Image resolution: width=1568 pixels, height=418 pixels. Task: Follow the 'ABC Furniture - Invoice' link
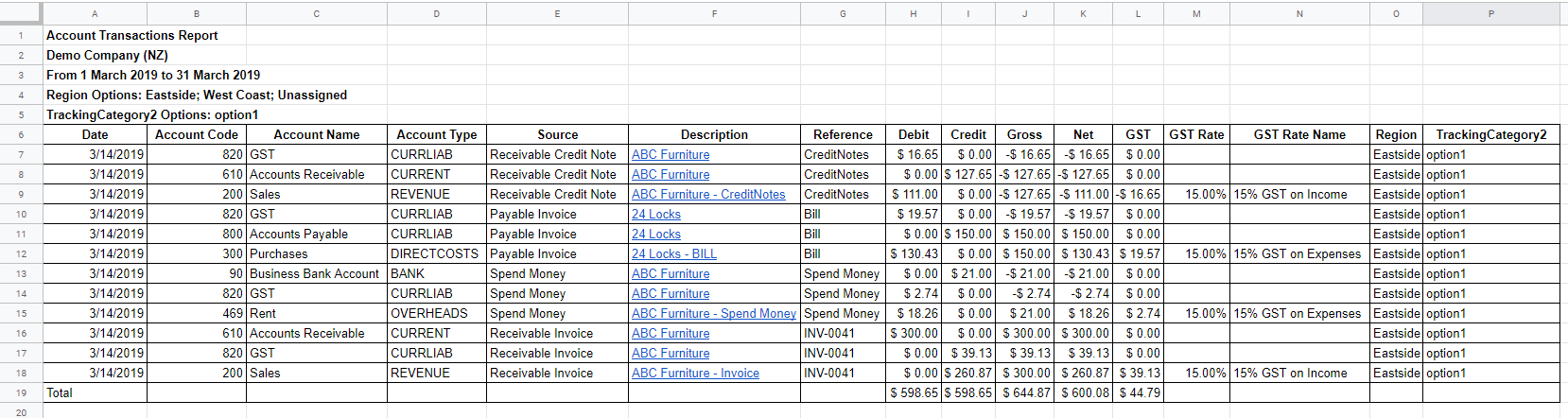click(x=694, y=374)
